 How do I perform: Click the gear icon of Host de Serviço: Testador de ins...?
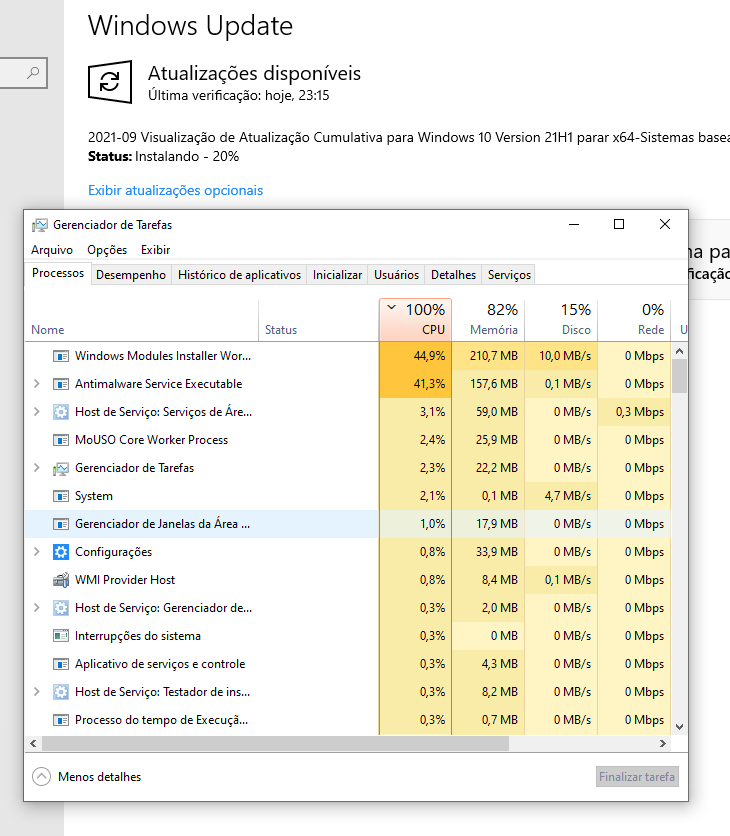(x=61, y=692)
